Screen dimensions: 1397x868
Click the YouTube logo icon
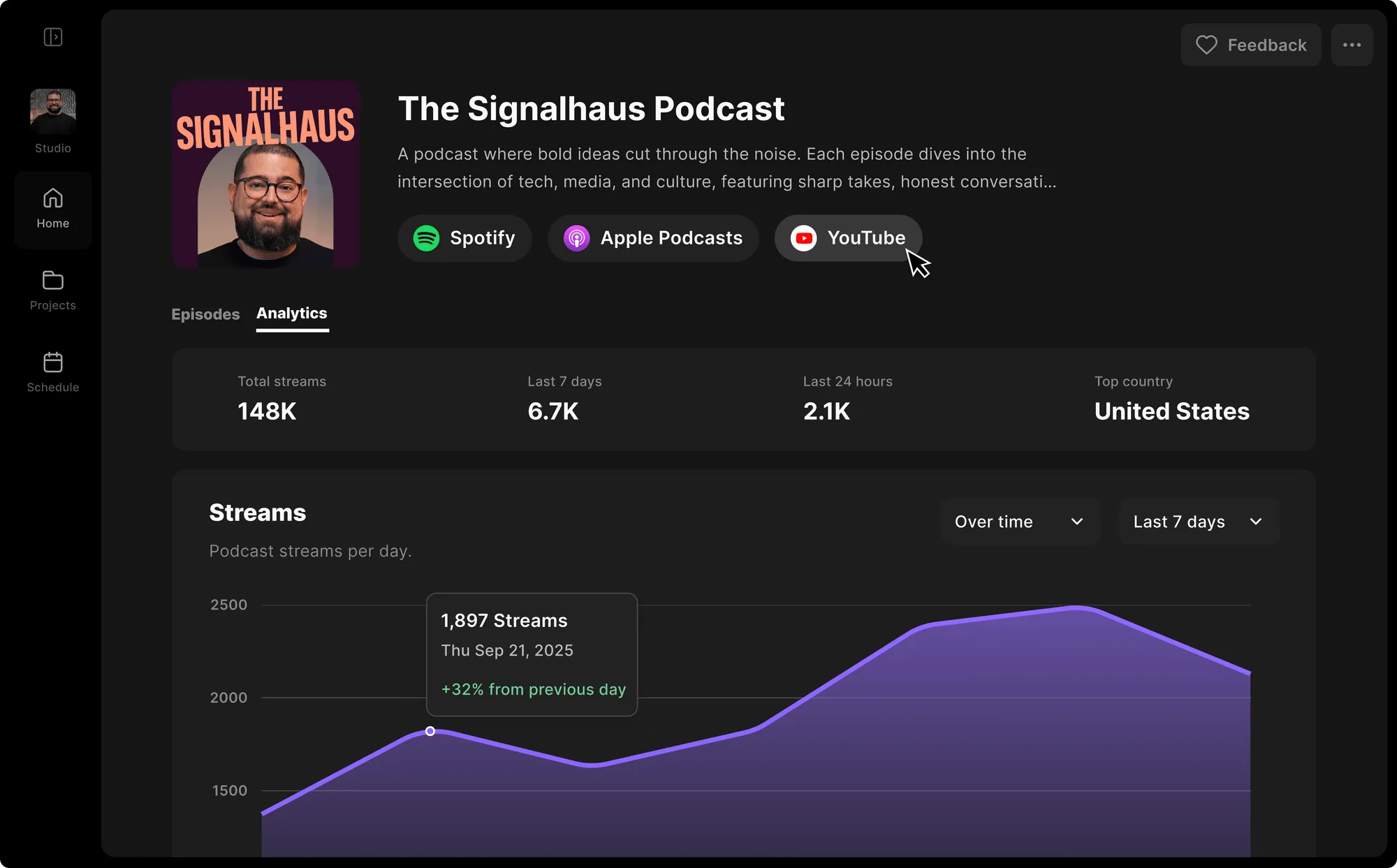click(x=804, y=238)
